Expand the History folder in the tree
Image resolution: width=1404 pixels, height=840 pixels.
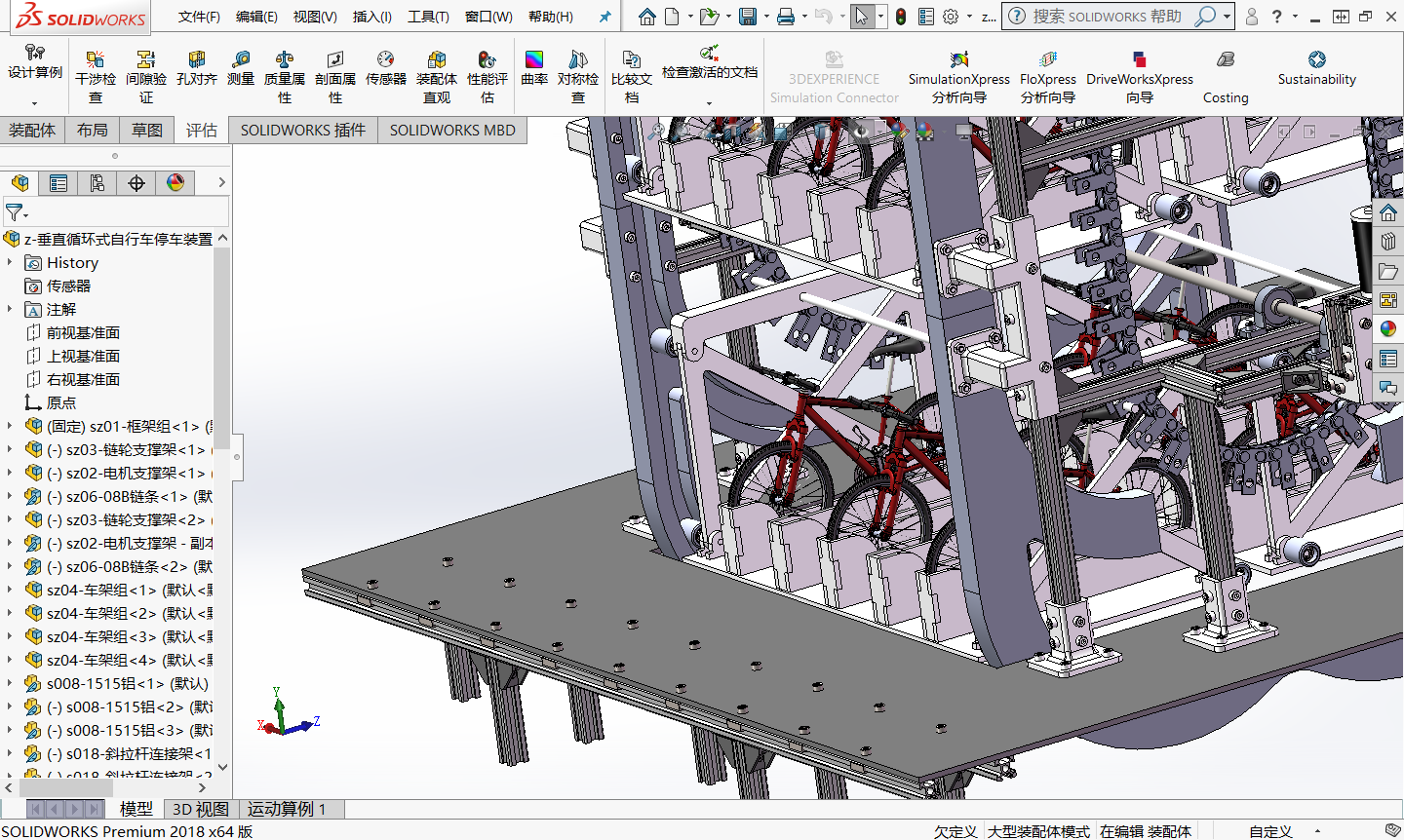(x=10, y=262)
